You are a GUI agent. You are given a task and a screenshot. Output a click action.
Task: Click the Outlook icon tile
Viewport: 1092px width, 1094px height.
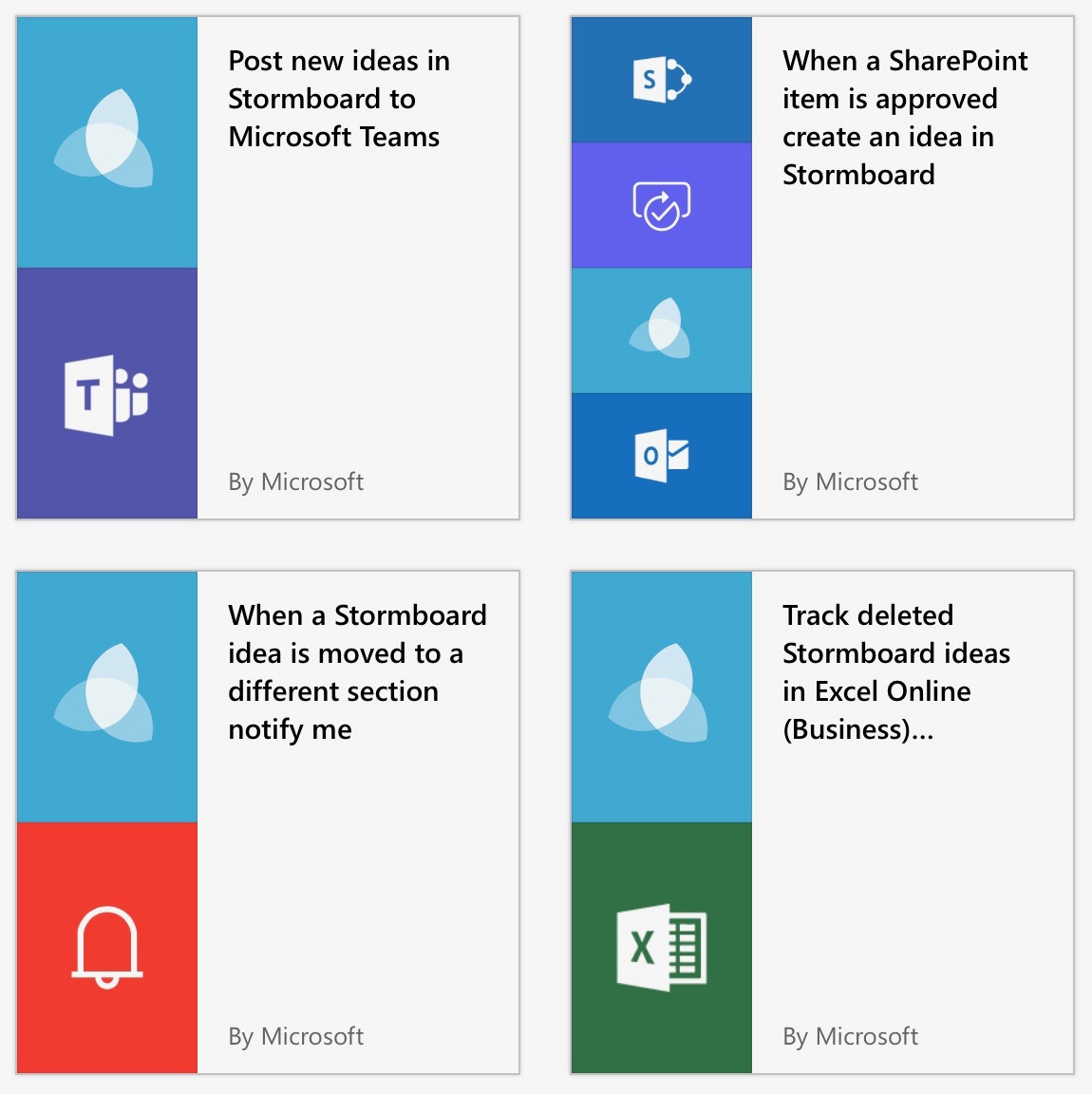[662, 456]
